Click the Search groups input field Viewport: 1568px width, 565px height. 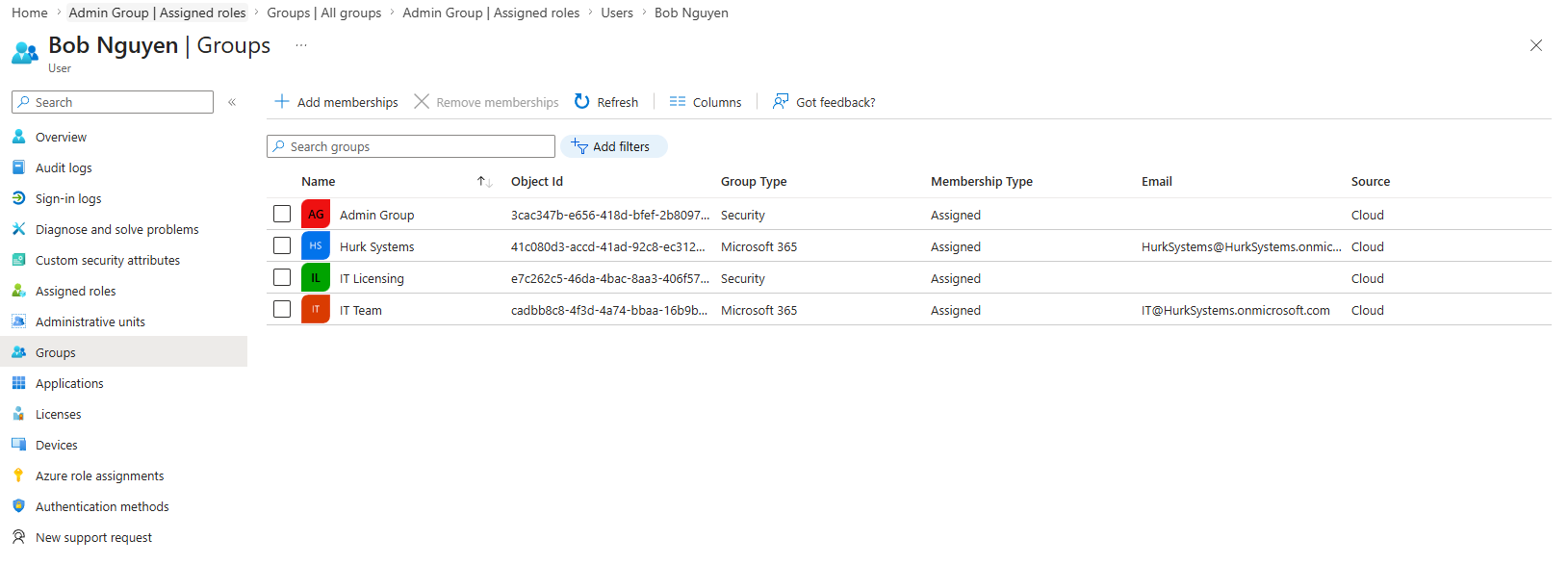point(411,146)
